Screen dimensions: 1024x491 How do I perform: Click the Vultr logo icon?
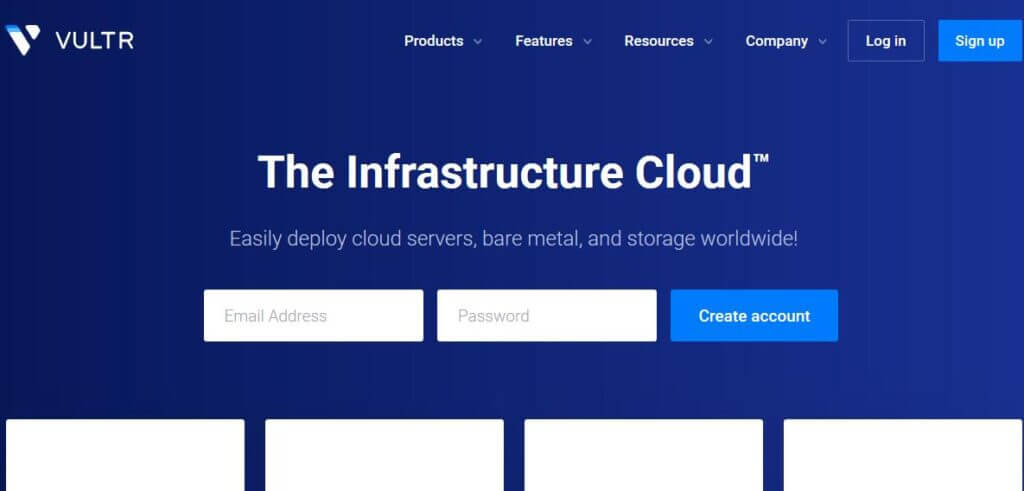pyautogui.click(x=22, y=40)
